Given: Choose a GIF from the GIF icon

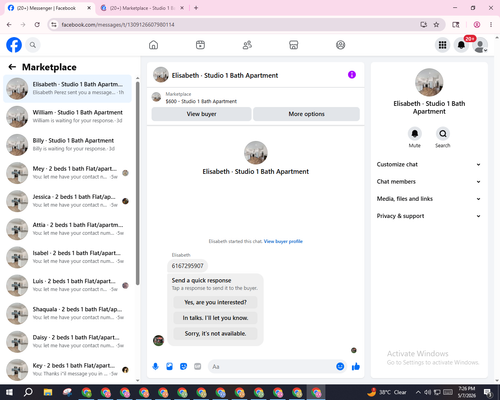Looking at the screenshot, I should tap(198, 367).
